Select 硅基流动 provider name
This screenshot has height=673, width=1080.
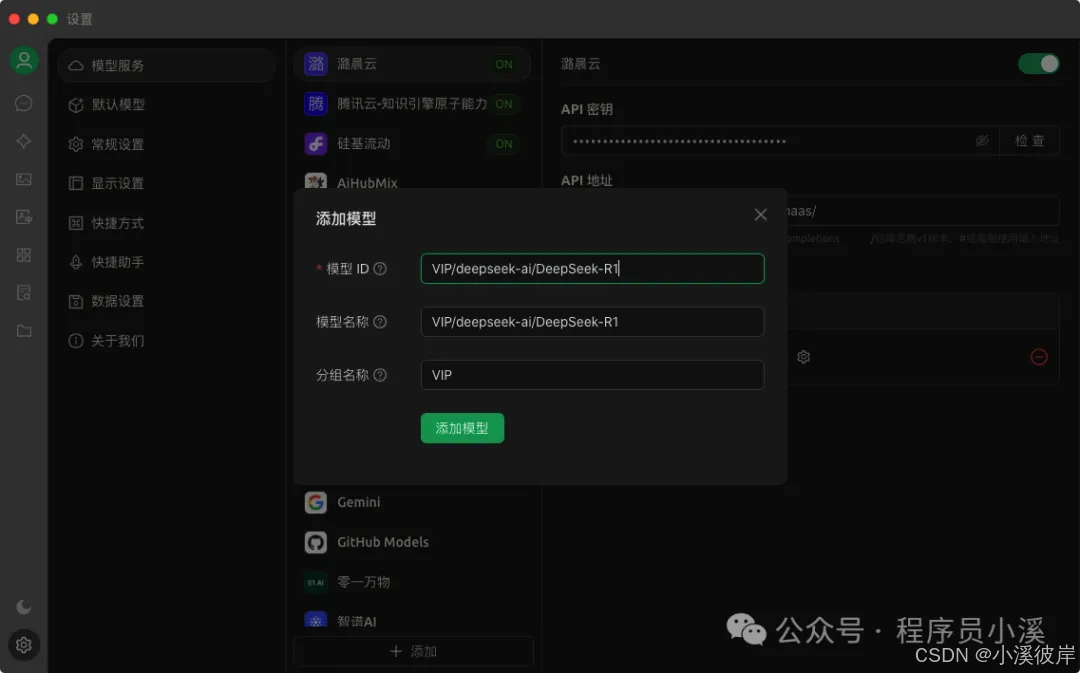(x=364, y=144)
